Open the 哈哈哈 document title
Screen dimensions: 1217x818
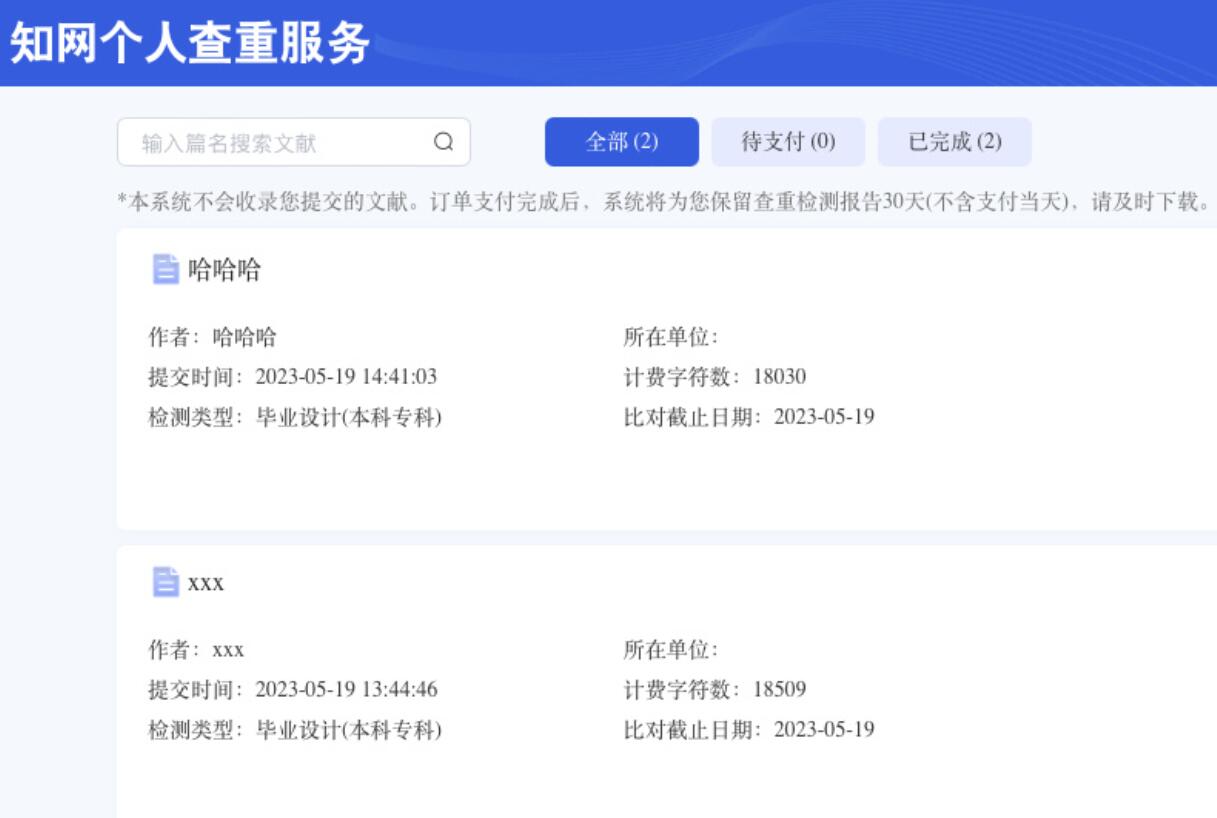click(225, 269)
